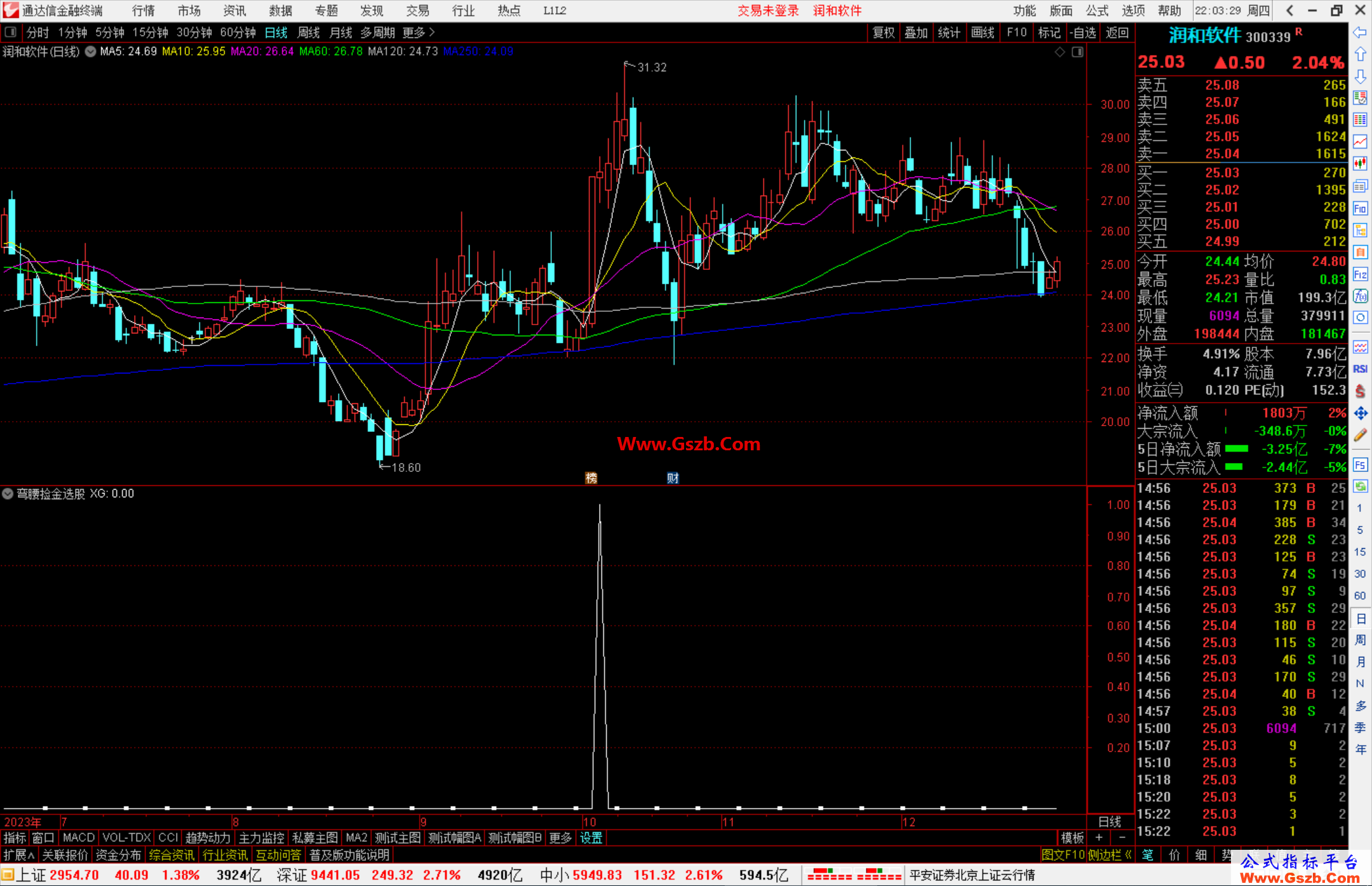Open the quote list icon with checkmark
1372x886 pixels.
1360,98
